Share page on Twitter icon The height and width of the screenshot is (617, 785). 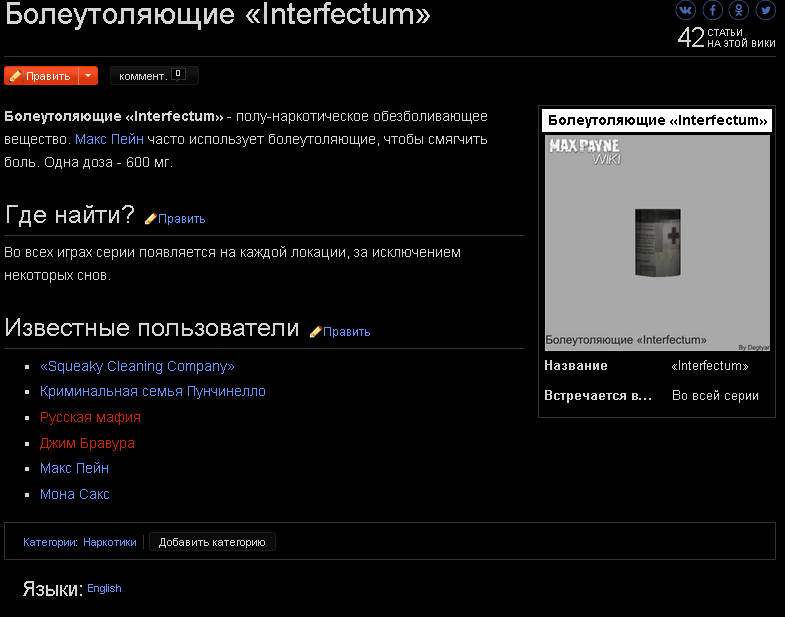(x=765, y=10)
